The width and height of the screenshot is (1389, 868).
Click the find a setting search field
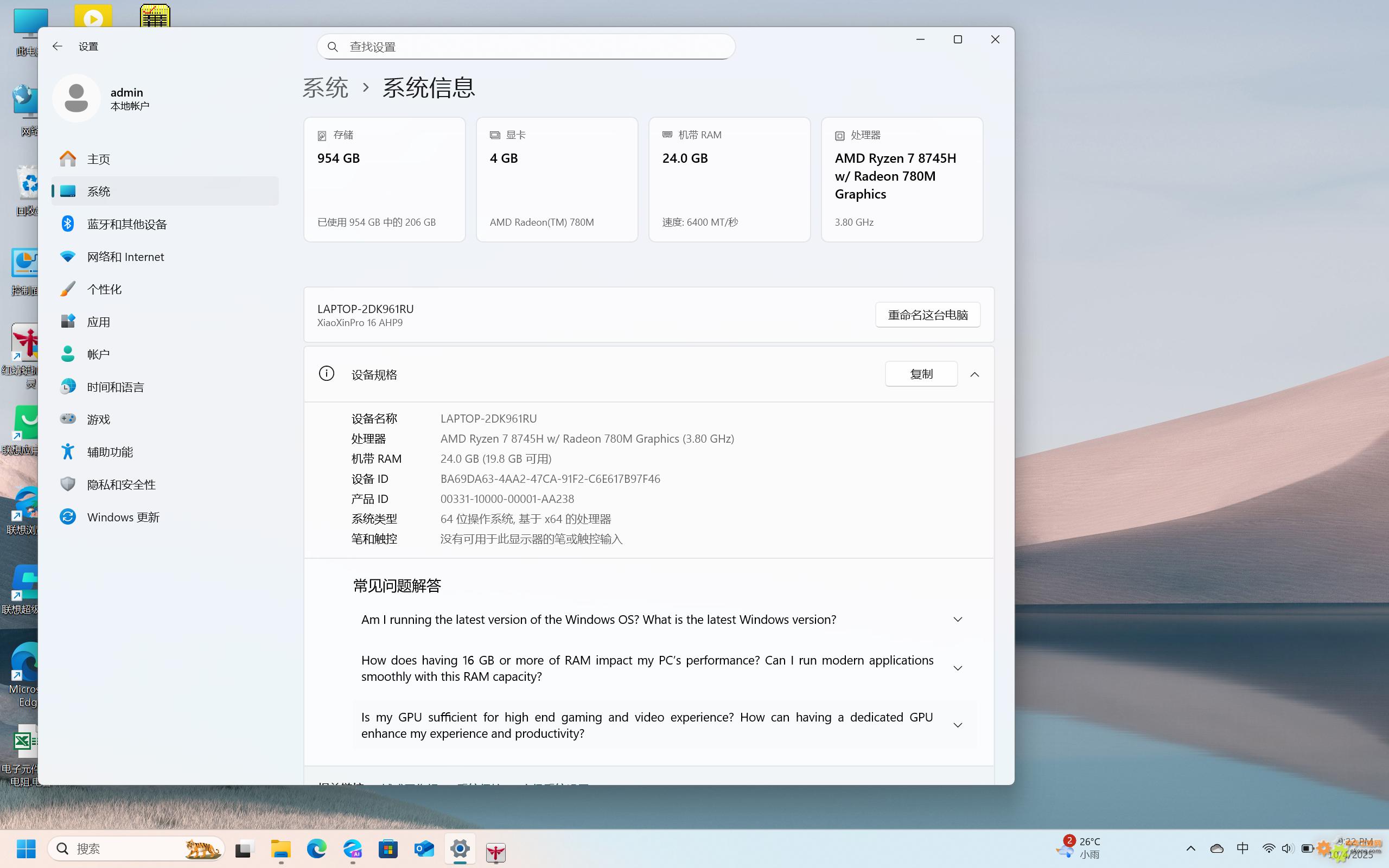[525, 47]
